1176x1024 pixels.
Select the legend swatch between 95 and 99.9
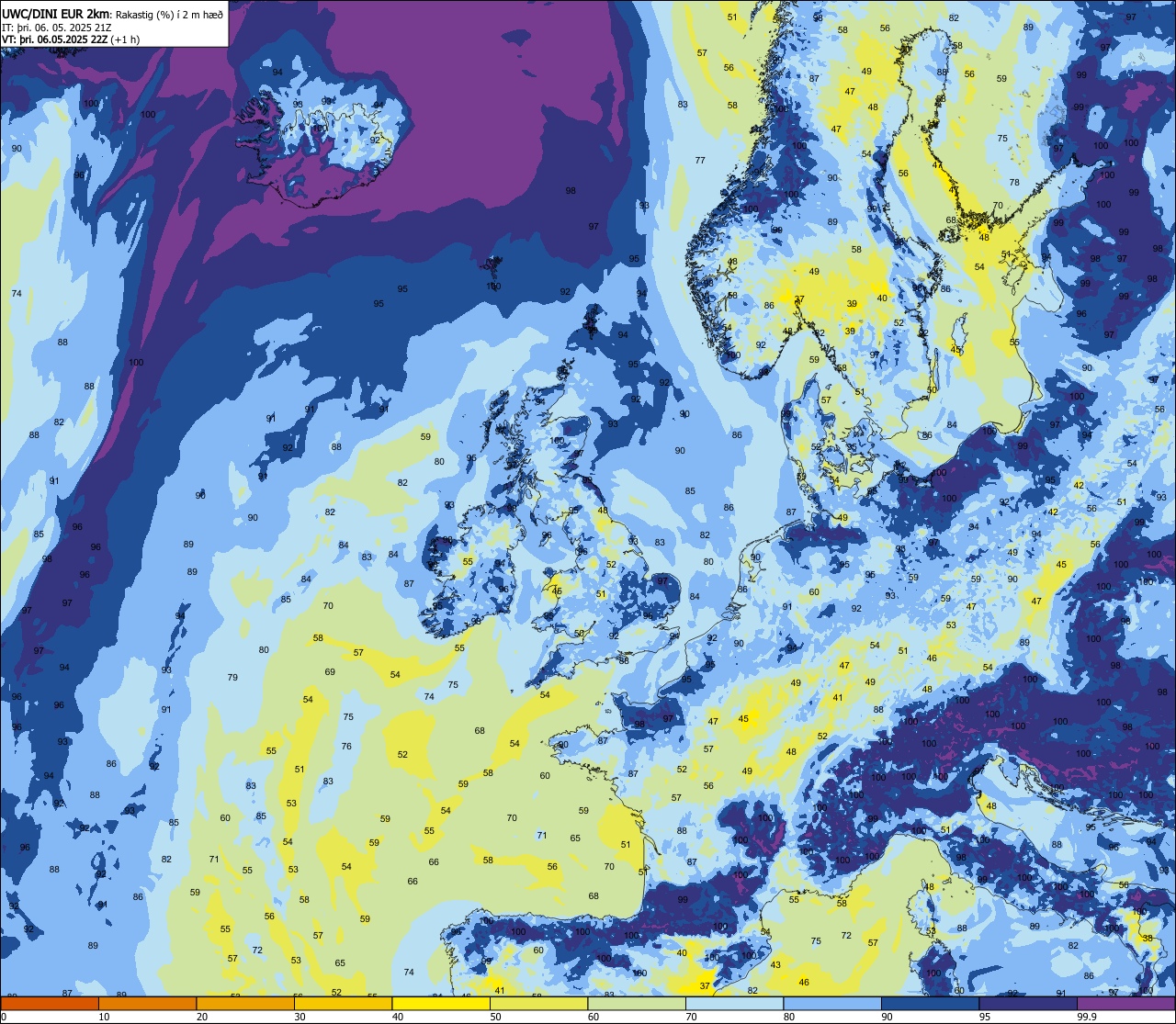point(1027,1003)
